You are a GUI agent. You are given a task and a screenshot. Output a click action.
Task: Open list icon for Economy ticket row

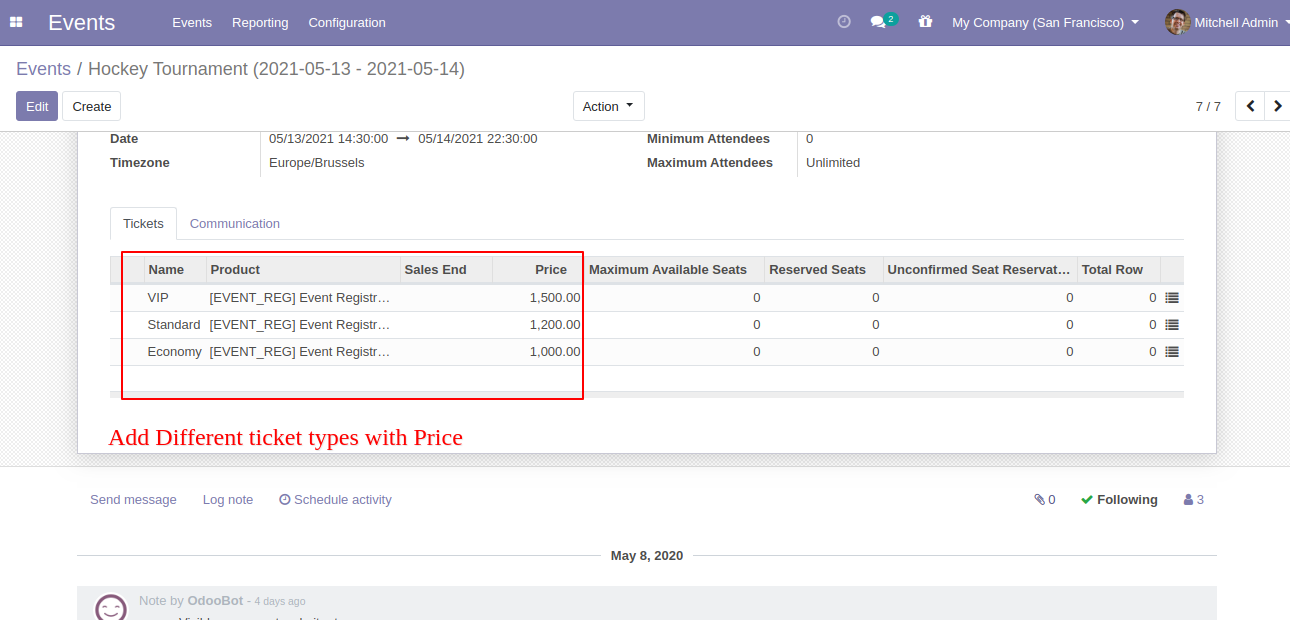pos(1172,352)
